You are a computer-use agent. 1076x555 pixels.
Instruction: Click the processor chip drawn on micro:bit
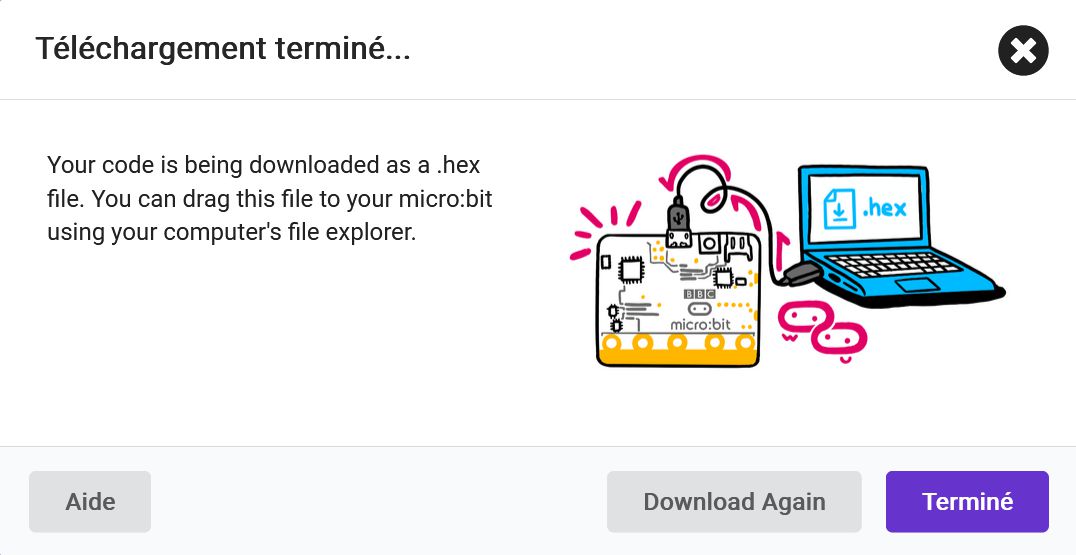tap(631, 270)
